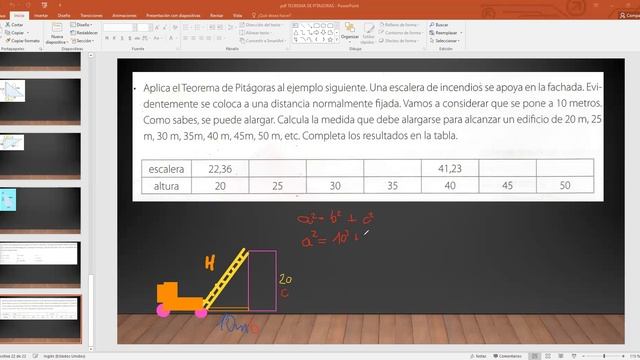Adjust the zoom slider handle
Image resolution: width=640 pixels, height=360 pixels.
[x=604, y=356]
